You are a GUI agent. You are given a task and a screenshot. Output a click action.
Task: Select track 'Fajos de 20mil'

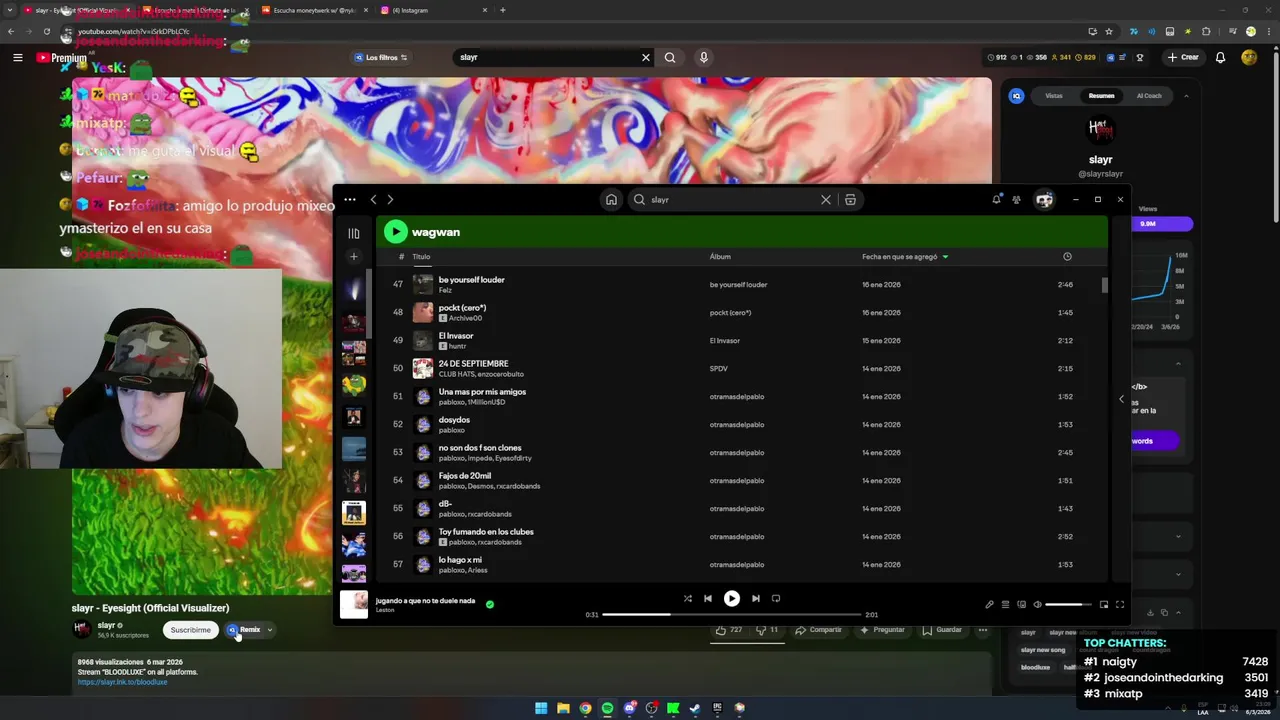point(741,480)
